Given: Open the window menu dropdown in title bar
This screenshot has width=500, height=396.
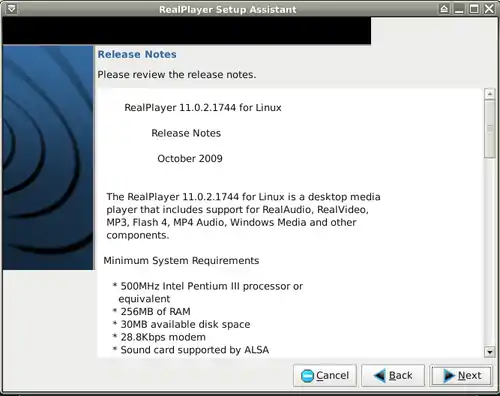Looking at the screenshot, I should (11, 9).
